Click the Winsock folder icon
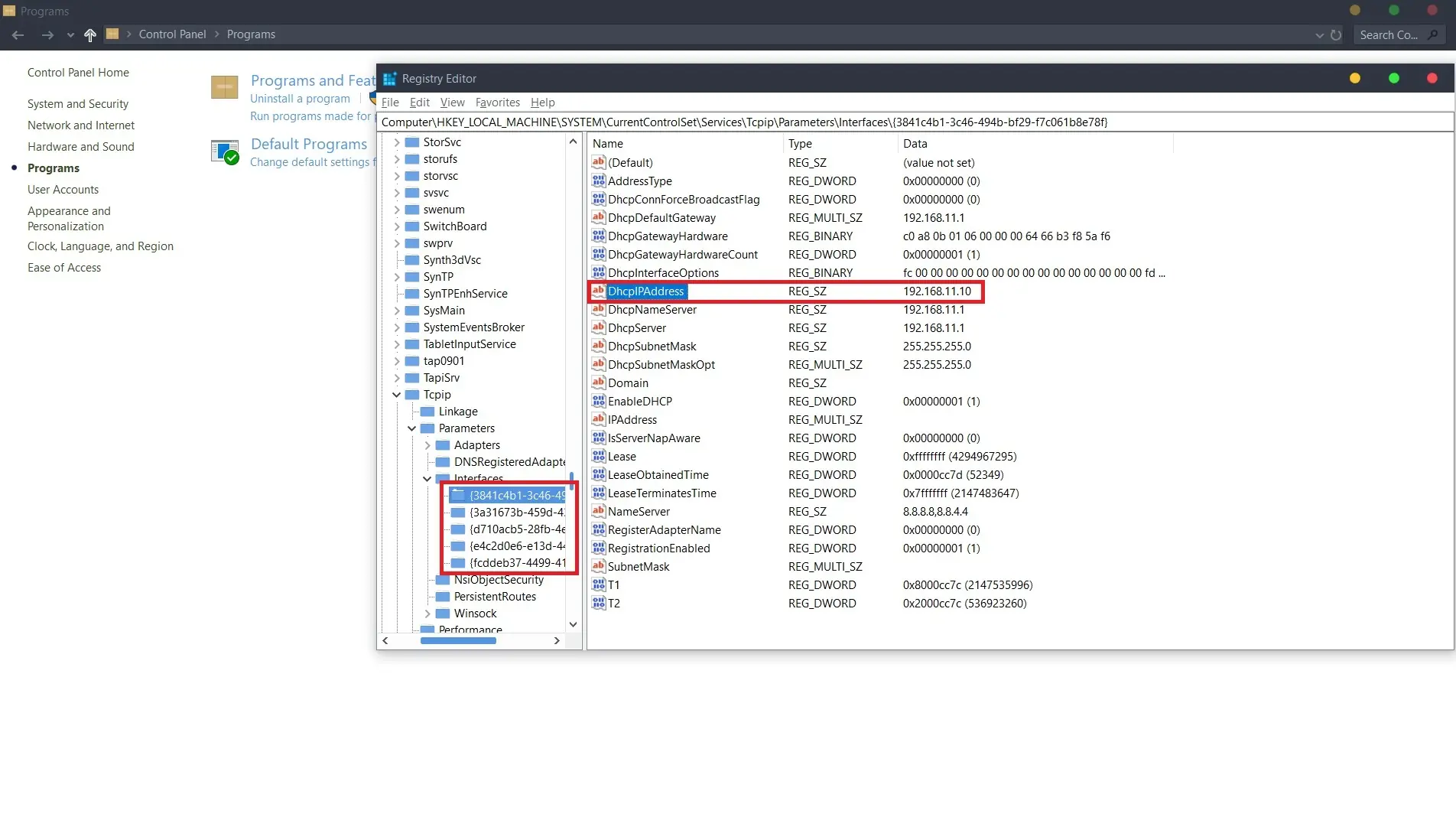This screenshot has width=1456, height=817. pyautogui.click(x=443, y=614)
